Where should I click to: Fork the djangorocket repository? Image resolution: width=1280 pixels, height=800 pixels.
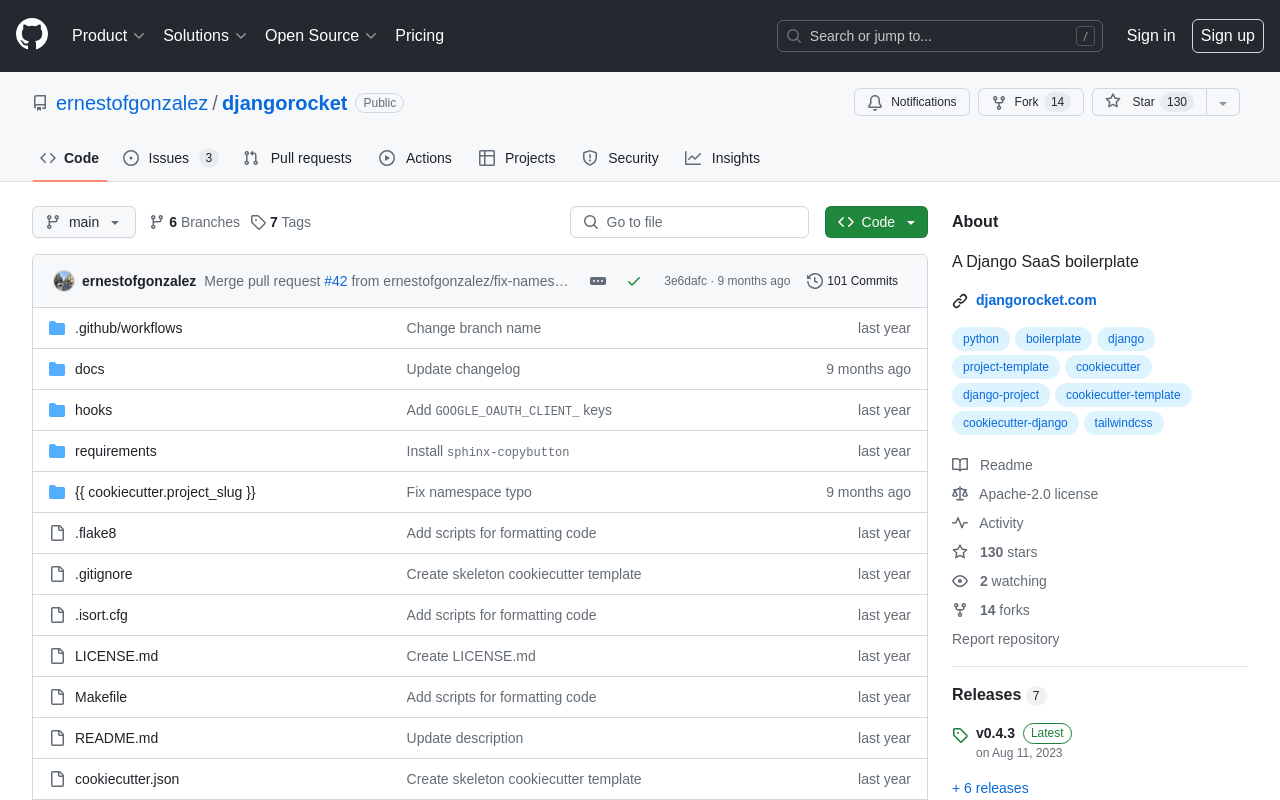[1030, 102]
